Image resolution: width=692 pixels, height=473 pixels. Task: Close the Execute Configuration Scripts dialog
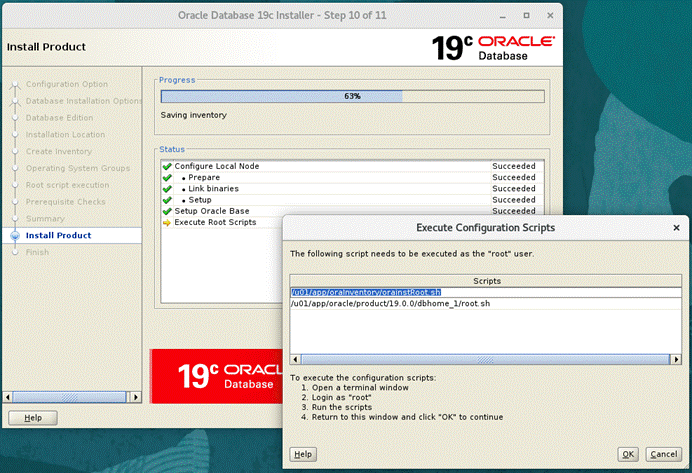coord(676,228)
